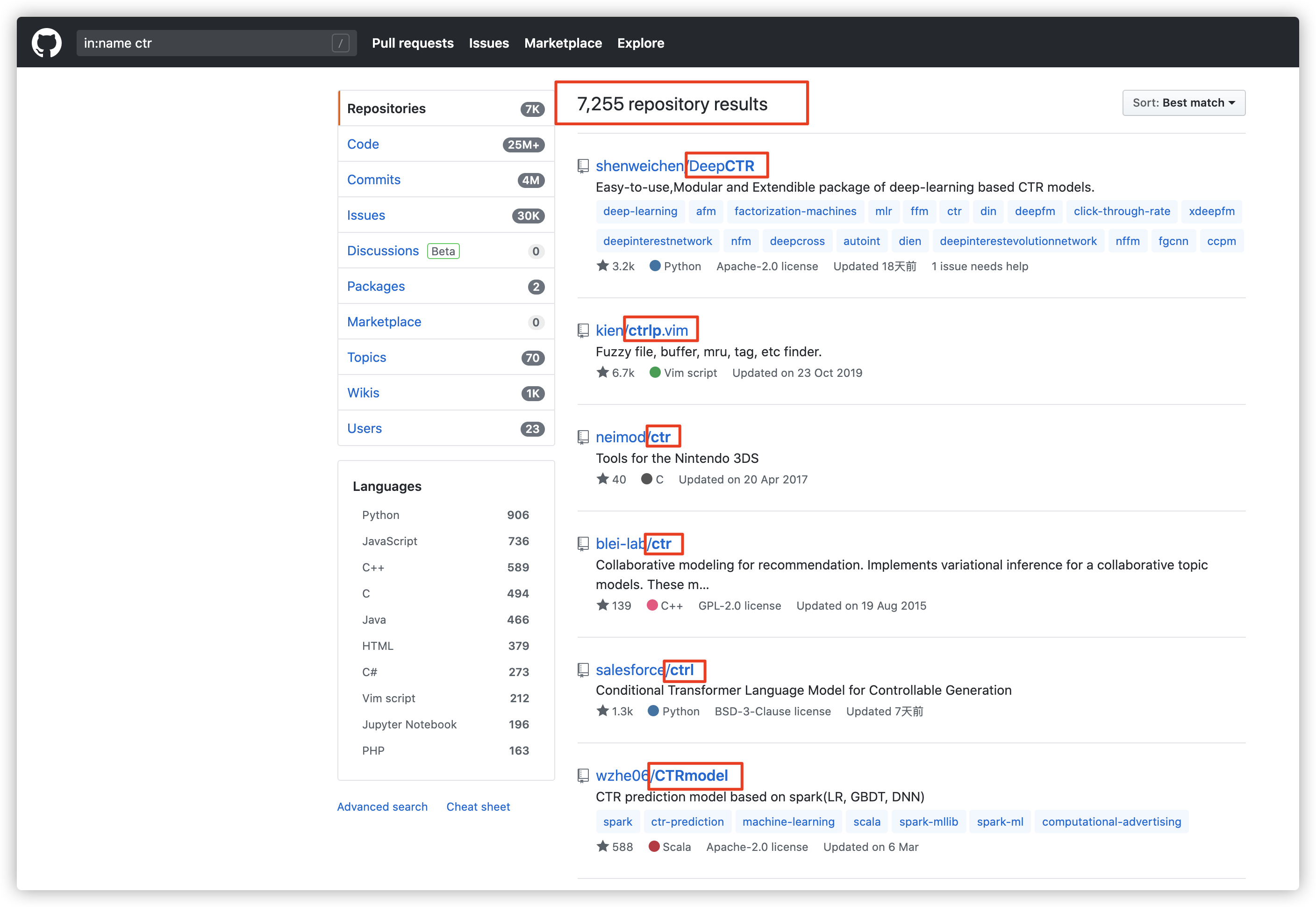This screenshot has height=907, width=1316.
Task: Select the Code filter tab
Action: point(363,143)
